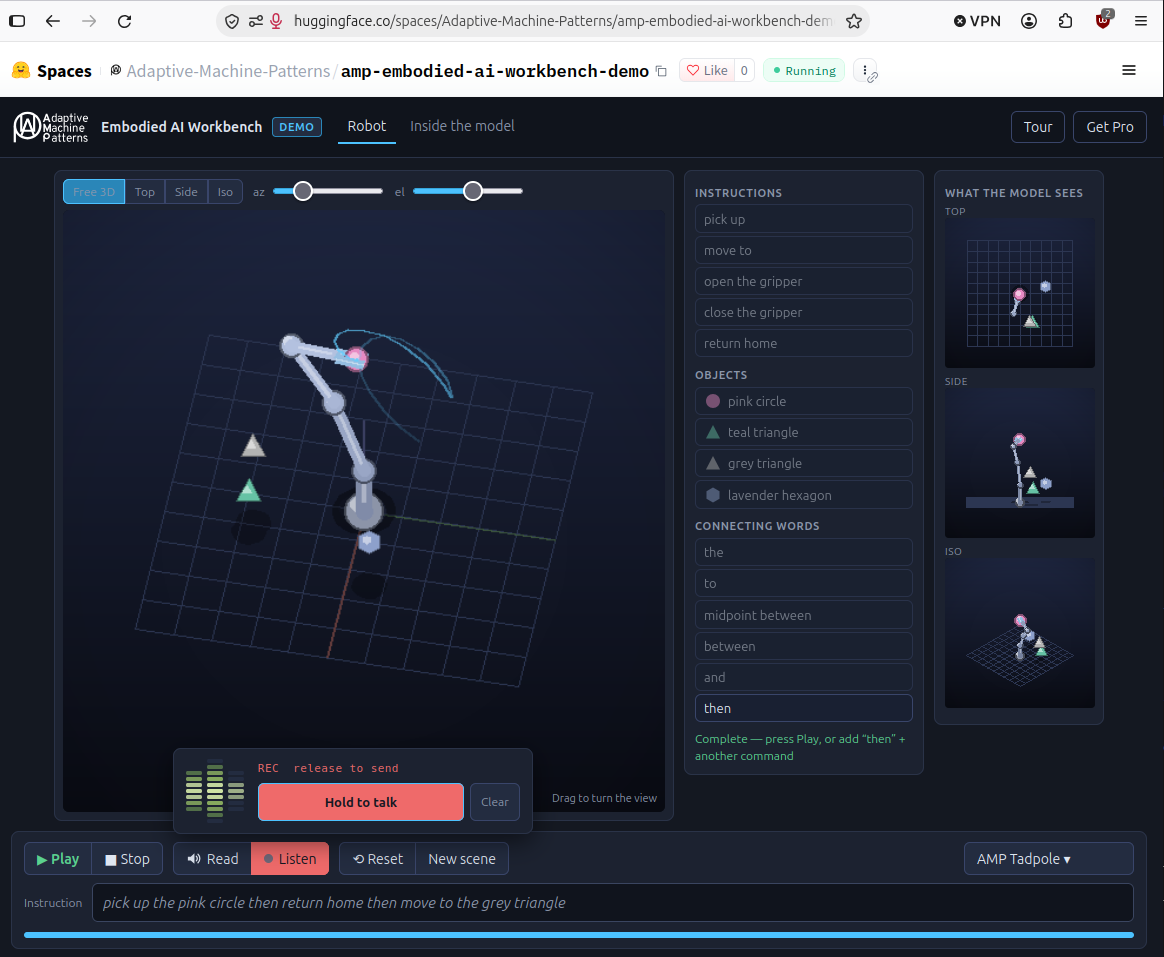Reload the page with the refresh icon
Image resolution: width=1164 pixels, height=957 pixels.
(125, 21)
